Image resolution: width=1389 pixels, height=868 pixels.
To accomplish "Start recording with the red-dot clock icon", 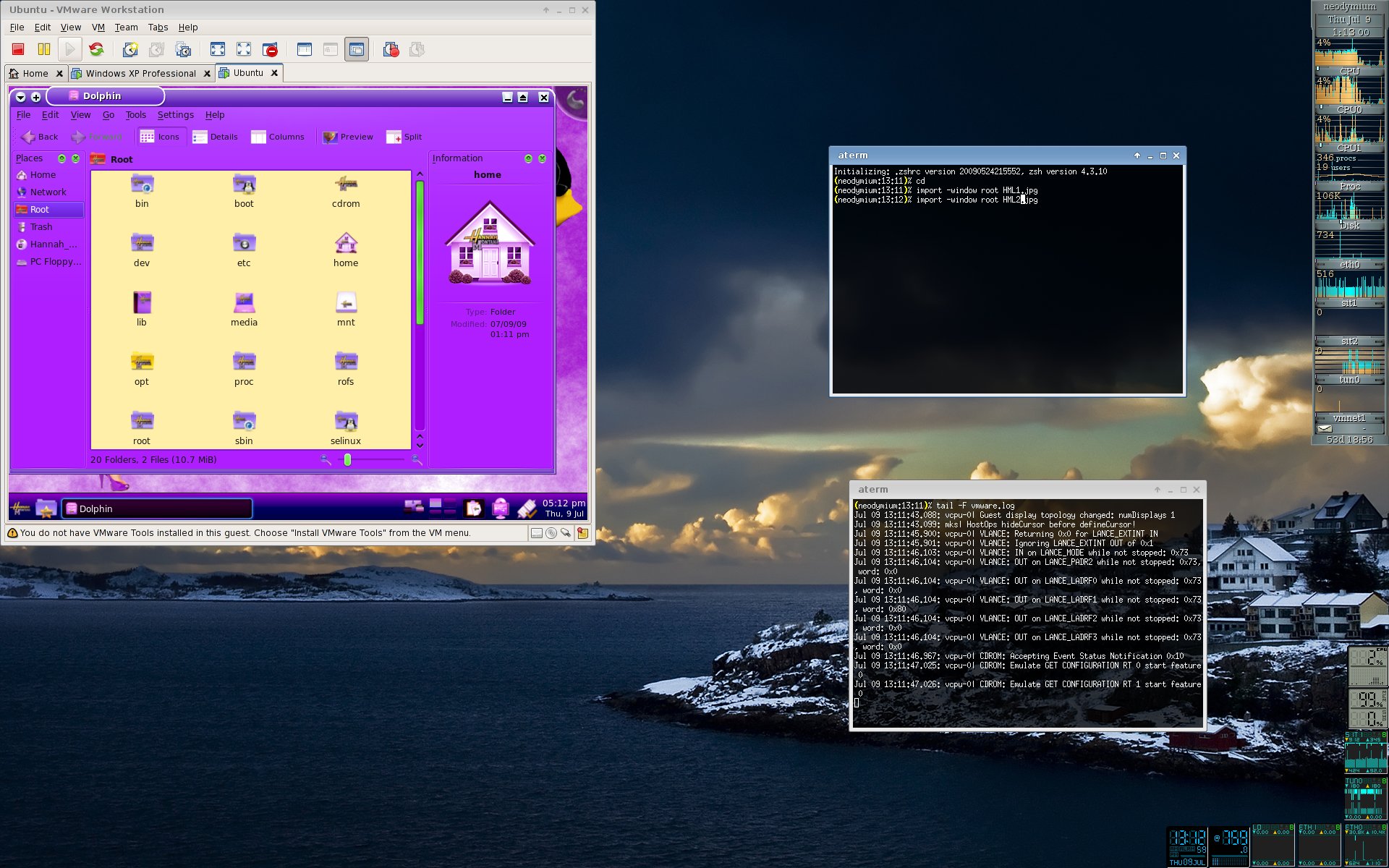I will click(391, 49).
